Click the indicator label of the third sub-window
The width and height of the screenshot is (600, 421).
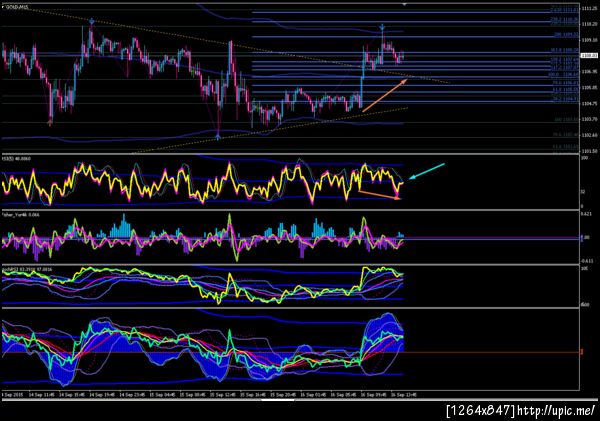pos(27,269)
